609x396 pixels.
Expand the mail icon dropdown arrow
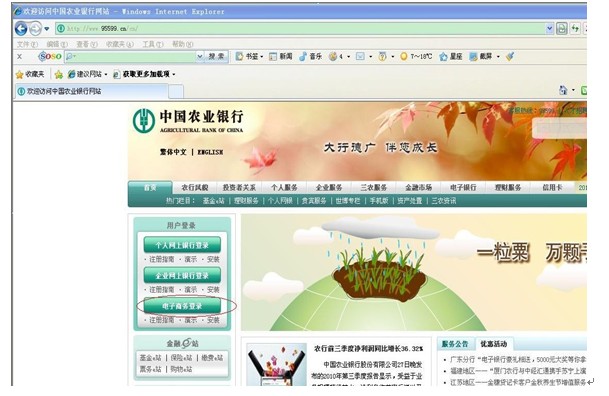(371, 57)
